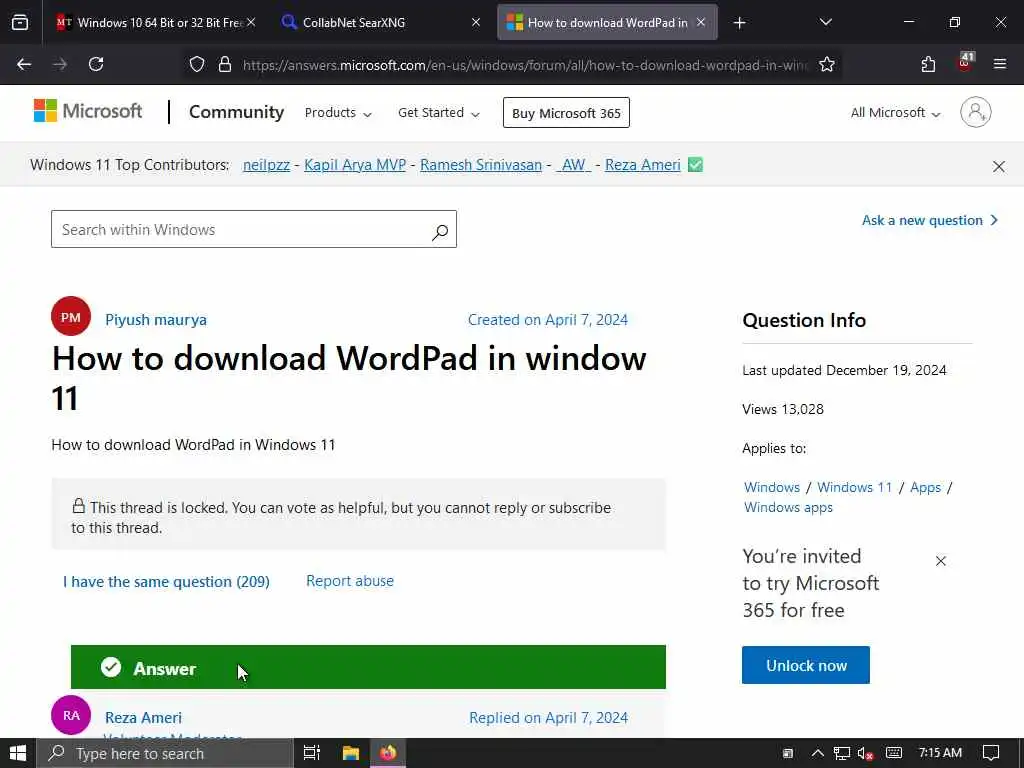
Task: Click the RA user avatar
Action: pyautogui.click(x=71, y=715)
